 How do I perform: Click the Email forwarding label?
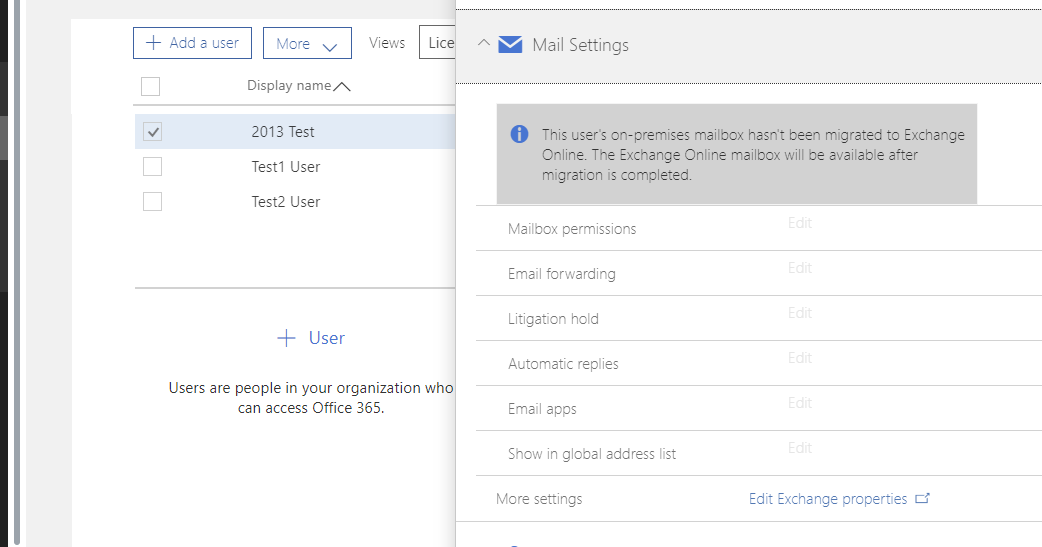coord(562,274)
